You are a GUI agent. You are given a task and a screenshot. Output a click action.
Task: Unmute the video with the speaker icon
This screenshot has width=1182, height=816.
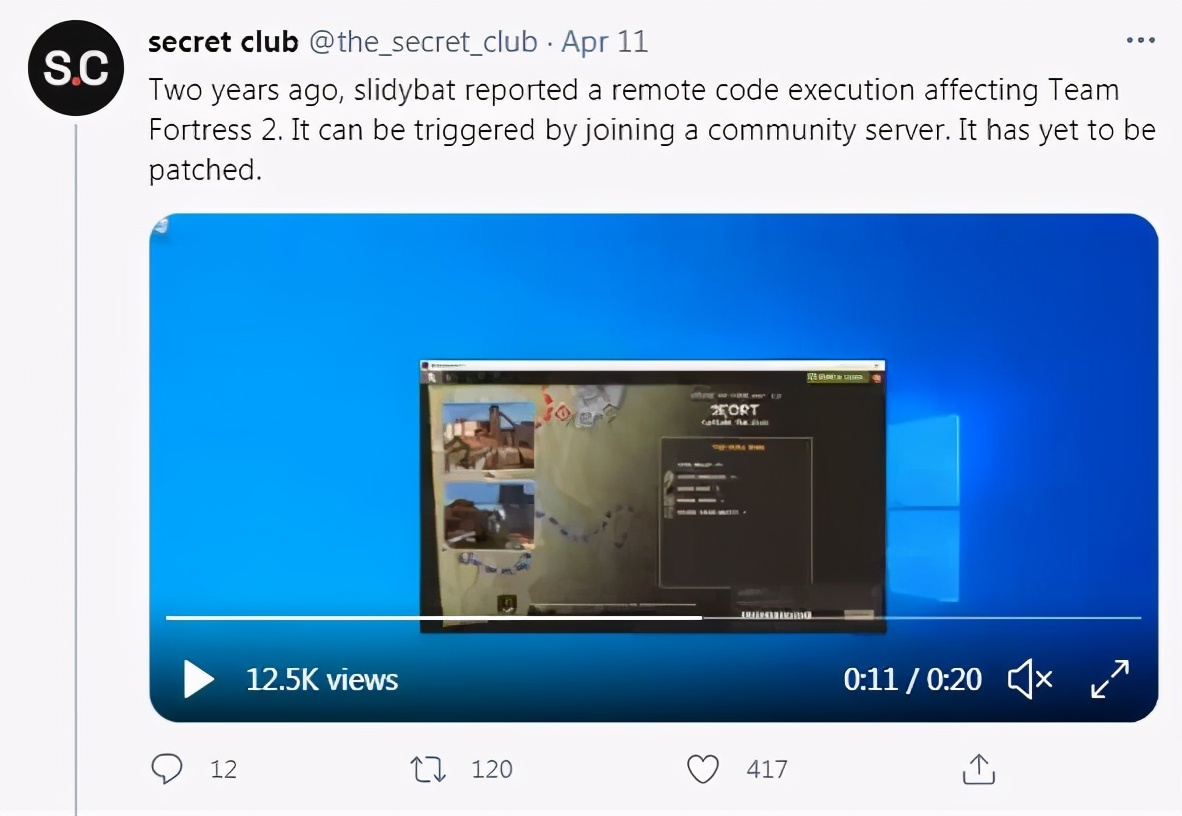(x=1030, y=679)
